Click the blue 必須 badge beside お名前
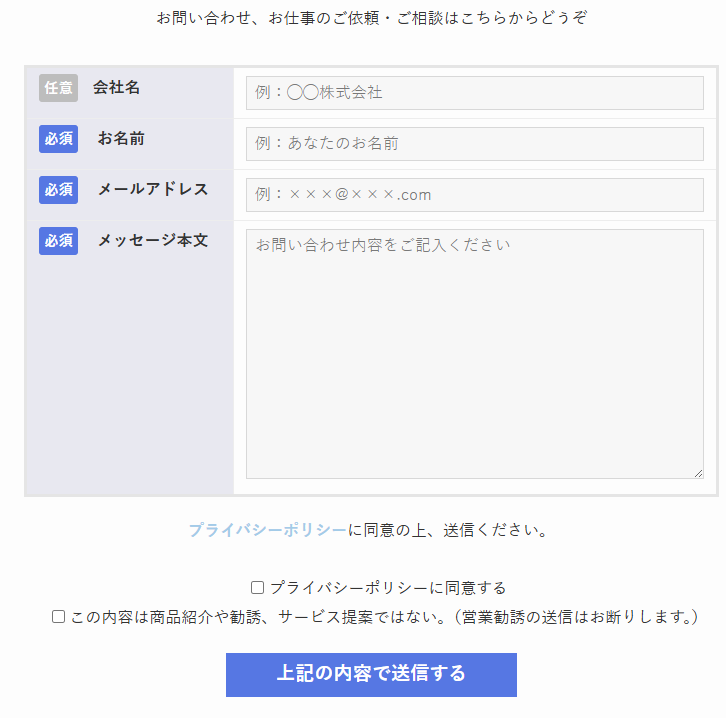The width and height of the screenshot is (726, 718). [x=58, y=139]
